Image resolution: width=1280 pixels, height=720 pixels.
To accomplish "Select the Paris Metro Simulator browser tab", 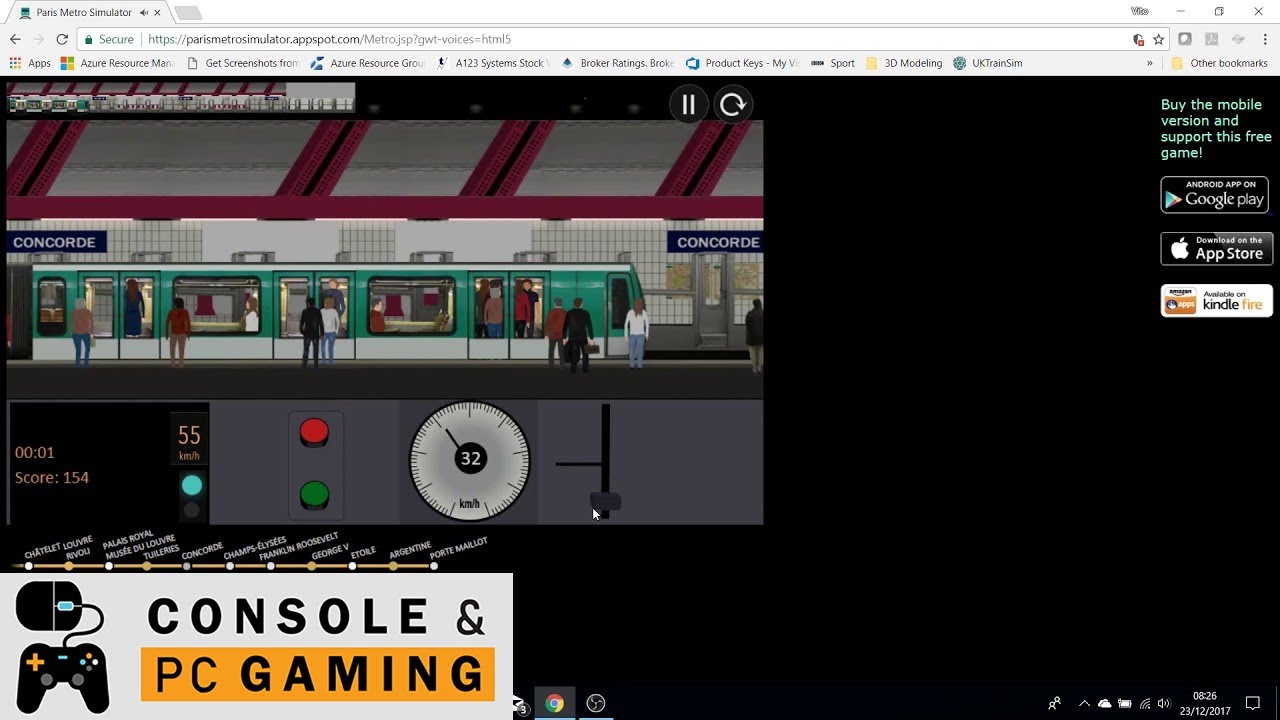I will click(x=88, y=13).
